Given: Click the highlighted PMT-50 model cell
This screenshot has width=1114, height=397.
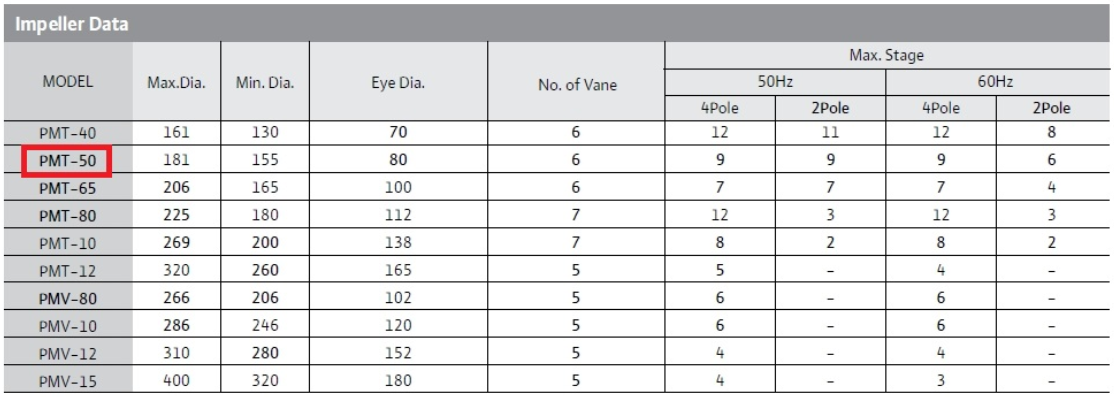Looking at the screenshot, I should pyautogui.click(x=67, y=161).
